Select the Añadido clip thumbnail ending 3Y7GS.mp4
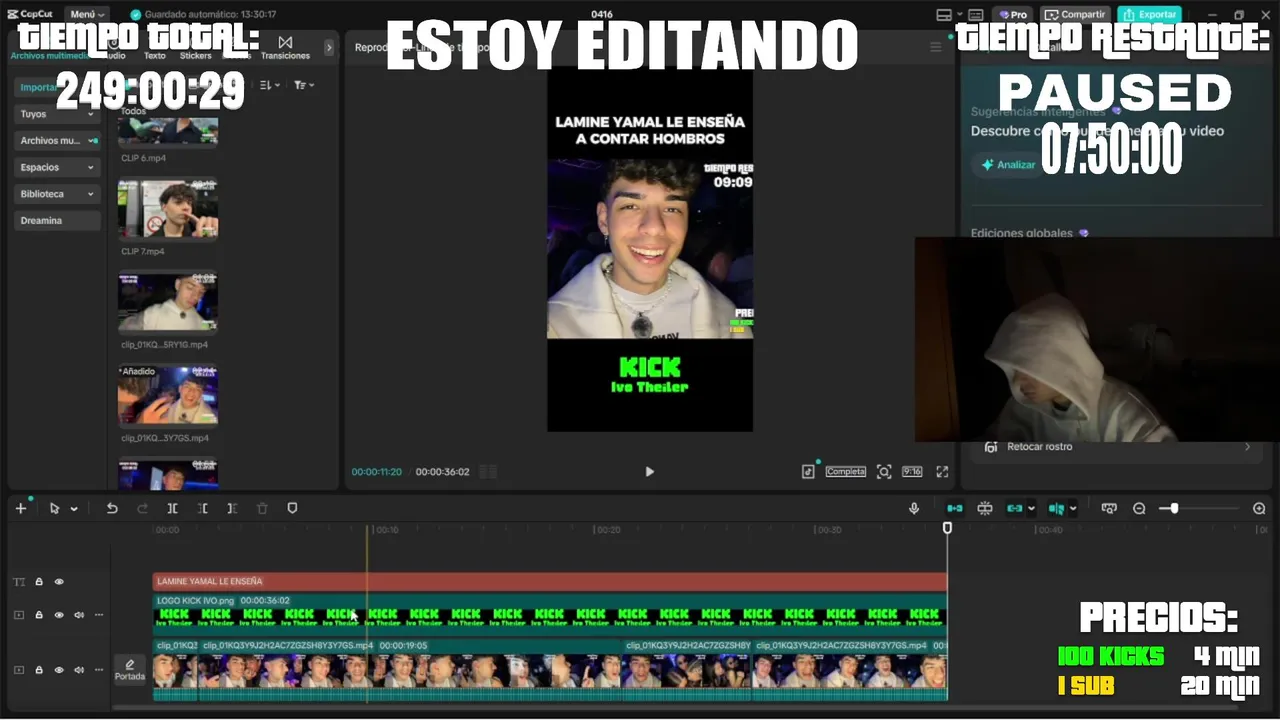The height and width of the screenshot is (720, 1280). tap(168, 395)
